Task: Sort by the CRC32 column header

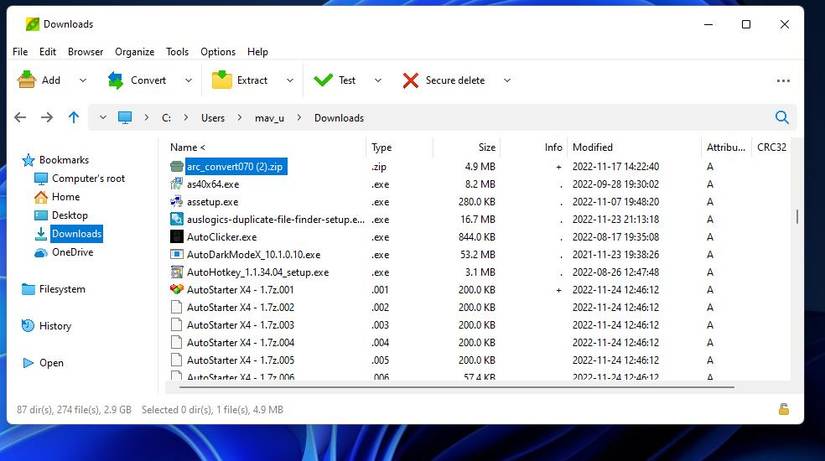Action: [x=771, y=147]
